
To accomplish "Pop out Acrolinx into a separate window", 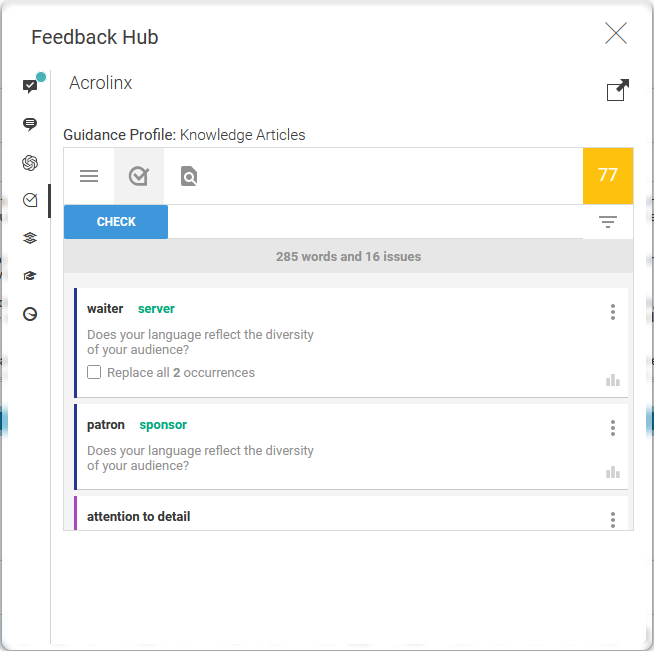I will (618, 91).
